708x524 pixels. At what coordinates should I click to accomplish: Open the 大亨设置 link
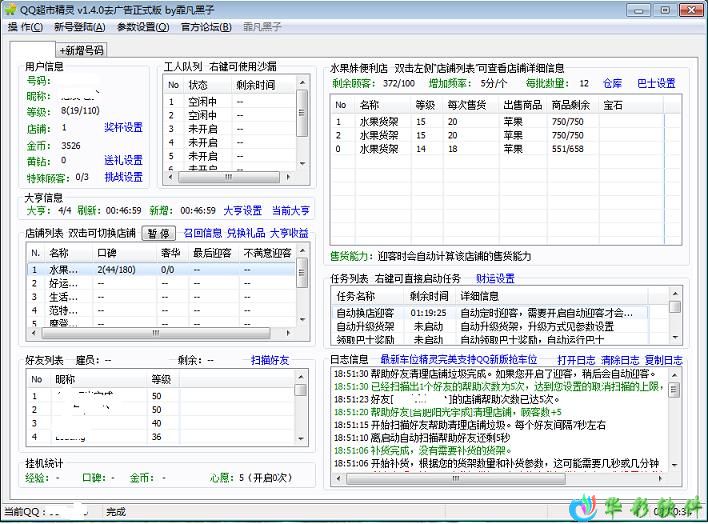point(243,211)
